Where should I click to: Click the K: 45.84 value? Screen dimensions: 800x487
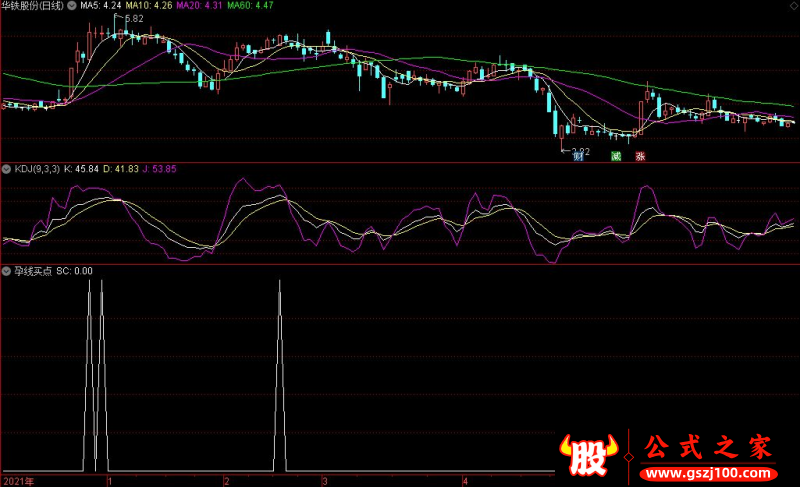pyautogui.click(x=81, y=169)
